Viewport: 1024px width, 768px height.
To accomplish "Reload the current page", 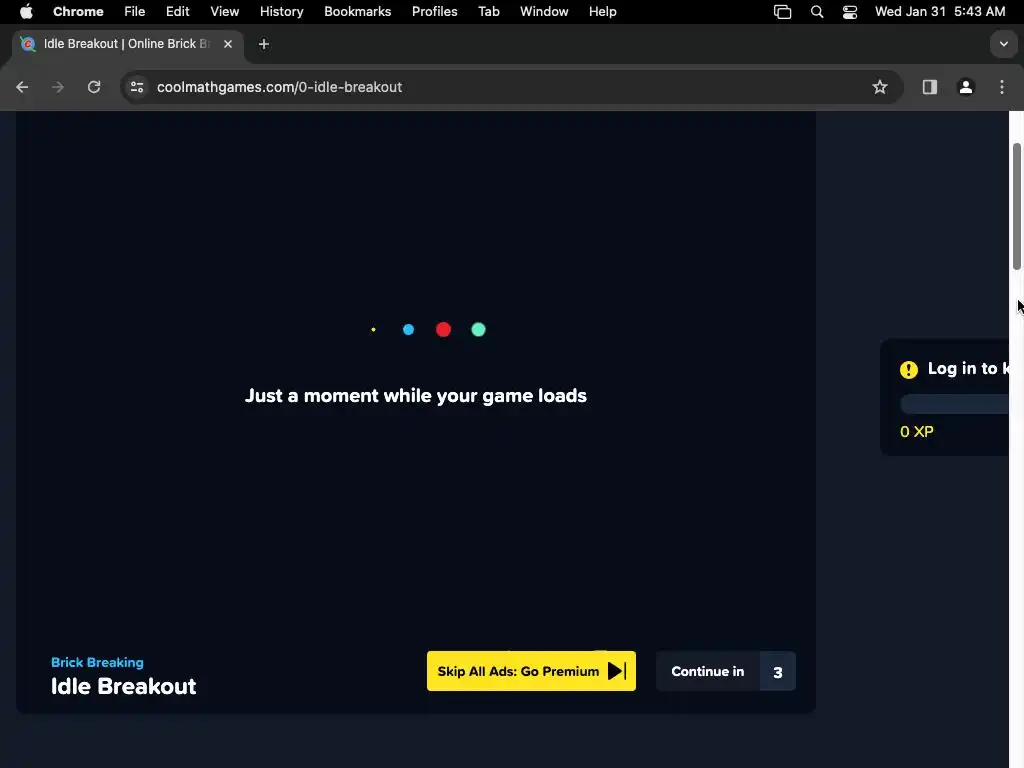I will click(x=94, y=87).
